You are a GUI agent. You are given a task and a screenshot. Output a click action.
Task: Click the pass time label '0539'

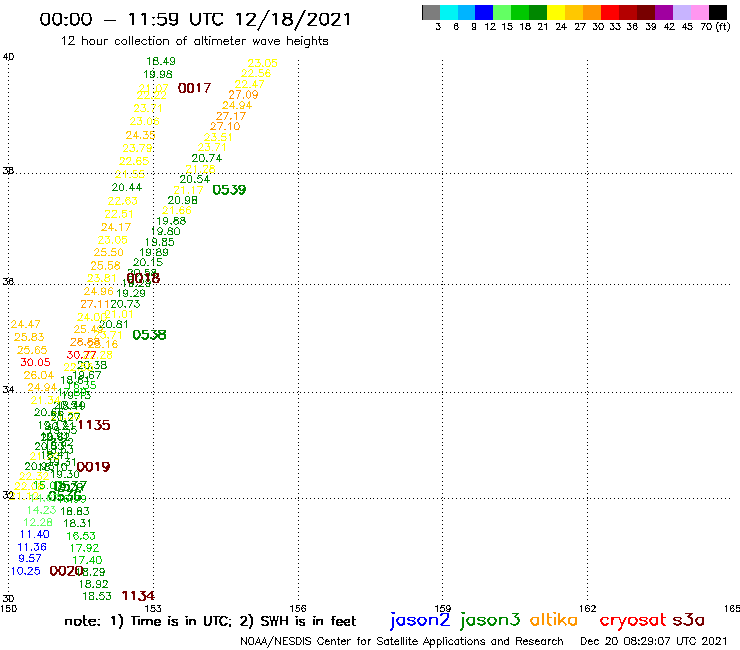click(x=229, y=190)
